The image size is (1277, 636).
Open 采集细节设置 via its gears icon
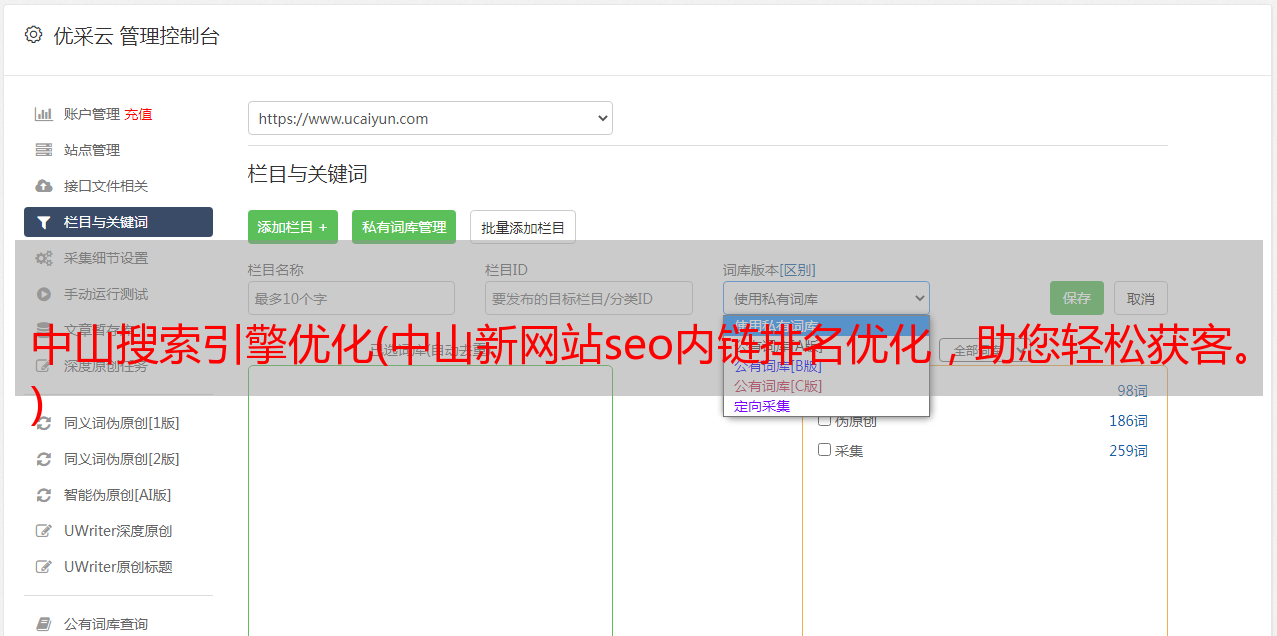pyautogui.click(x=44, y=258)
